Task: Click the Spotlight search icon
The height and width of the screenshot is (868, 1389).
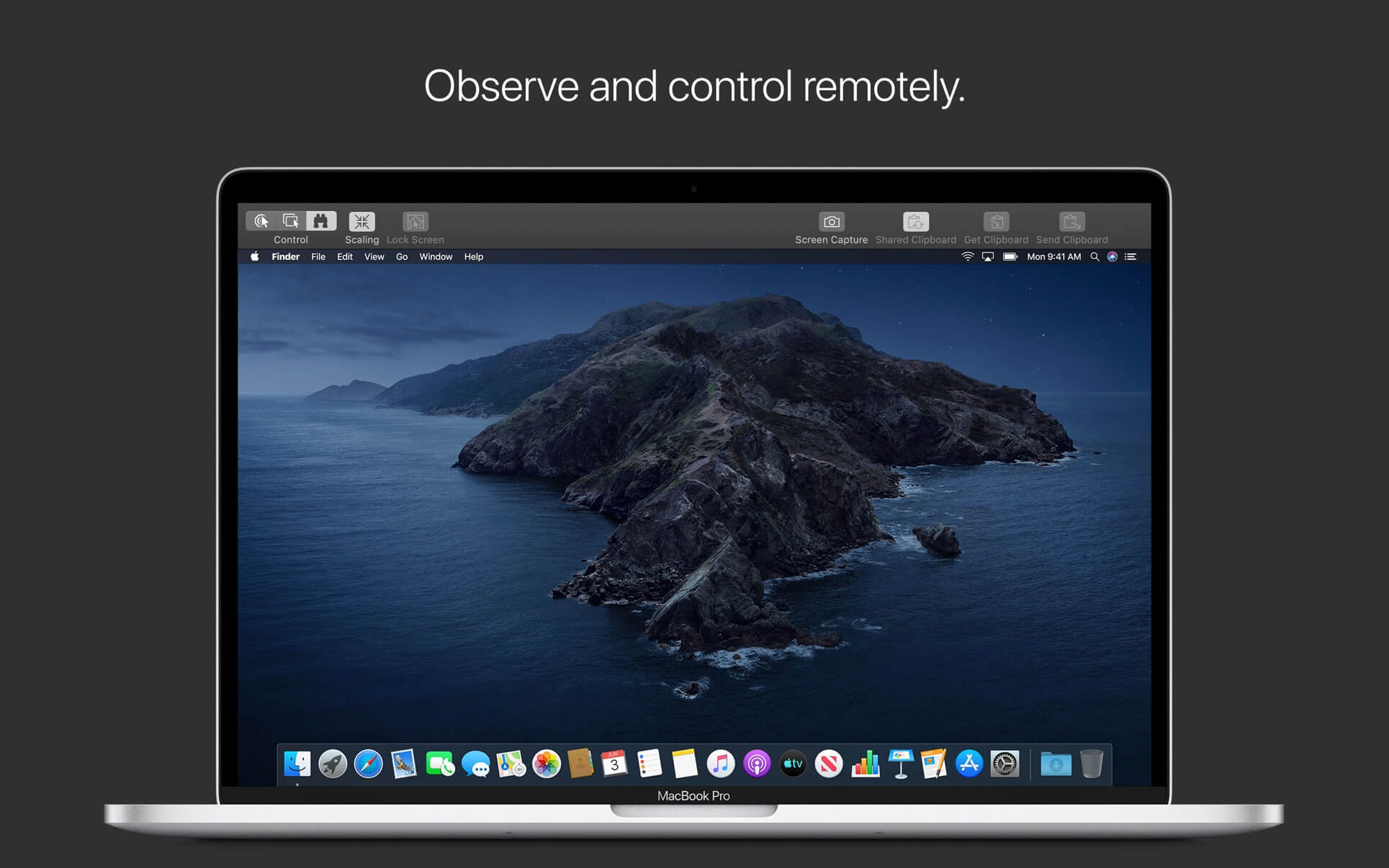Action: point(1094,257)
